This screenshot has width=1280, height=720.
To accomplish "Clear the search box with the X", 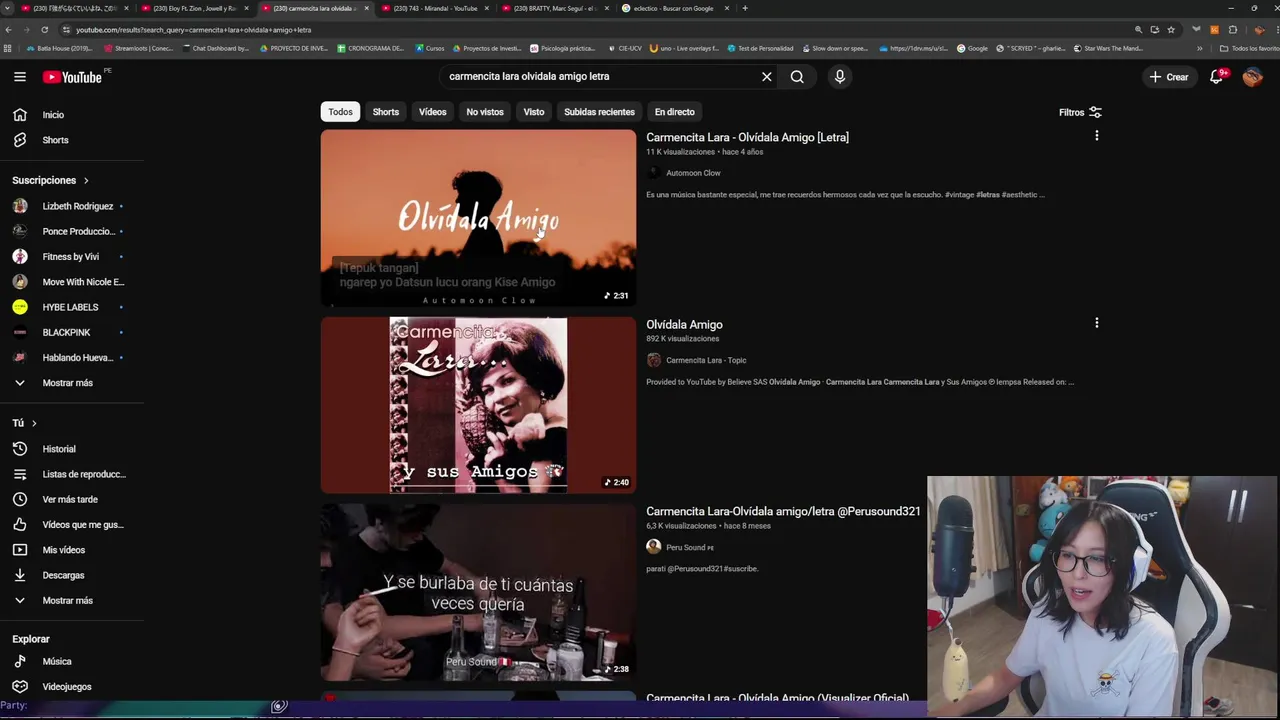I will [x=767, y=76].
